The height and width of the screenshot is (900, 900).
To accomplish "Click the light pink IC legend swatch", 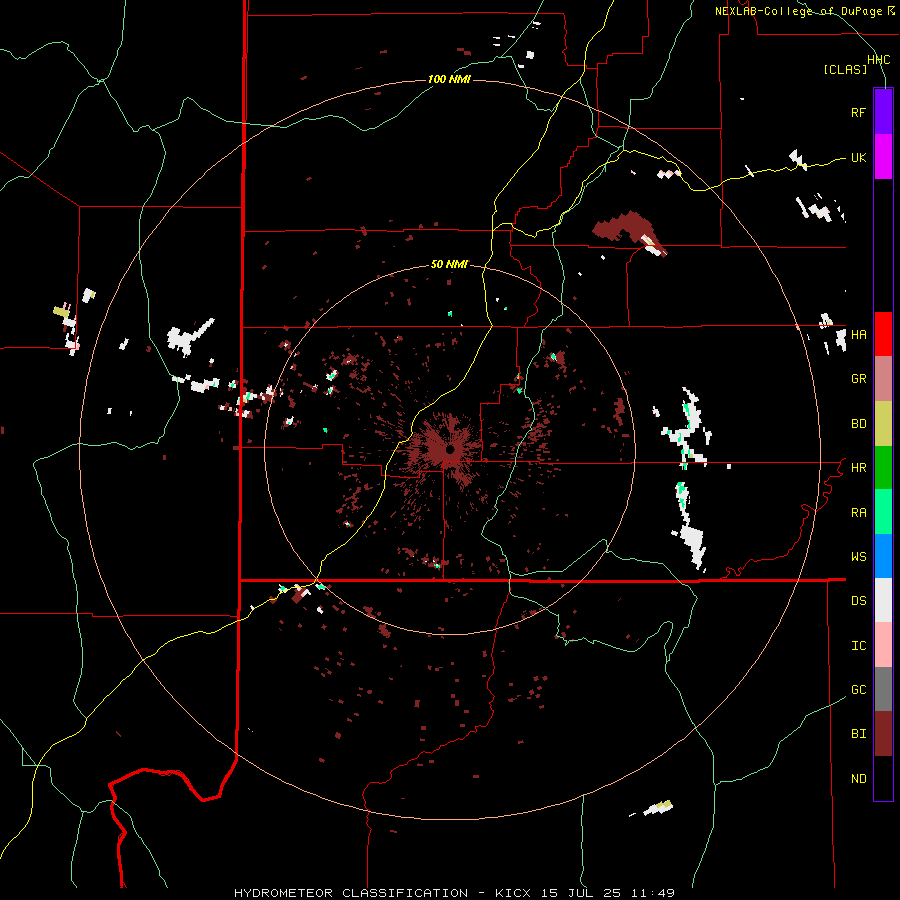I will (x=883, y=645).
